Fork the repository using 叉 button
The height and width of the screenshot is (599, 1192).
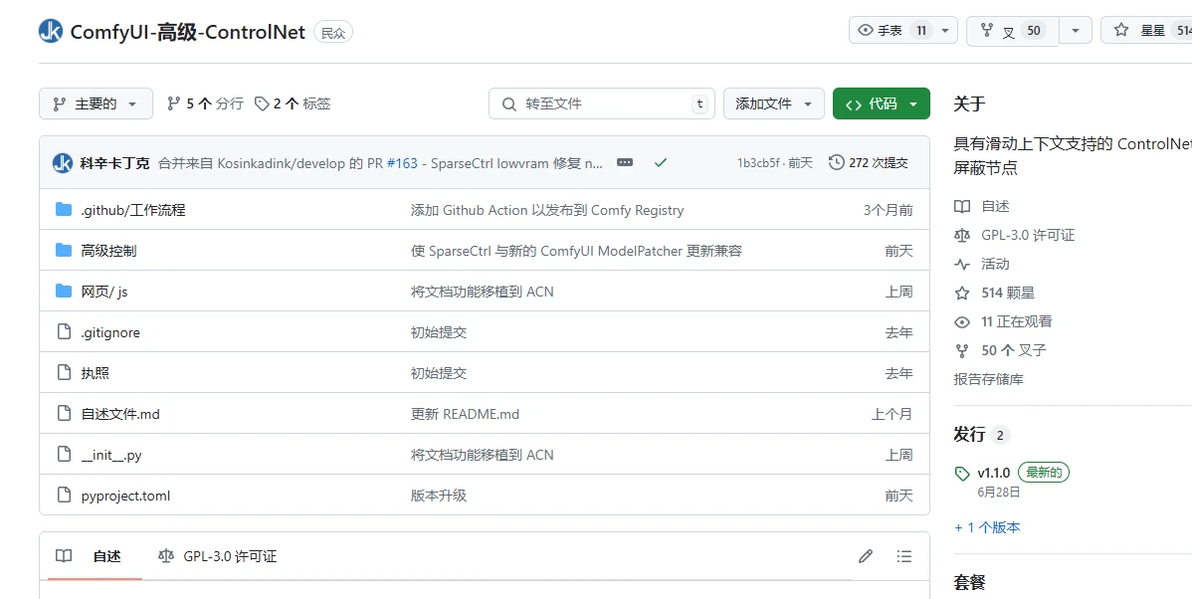1012,31
